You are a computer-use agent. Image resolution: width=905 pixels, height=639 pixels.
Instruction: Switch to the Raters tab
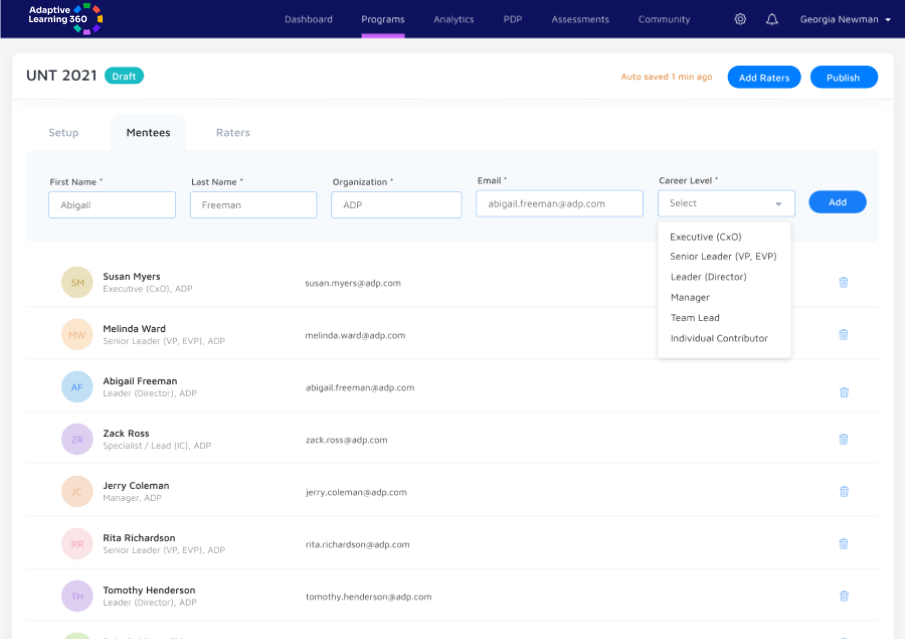pos(233,132)
